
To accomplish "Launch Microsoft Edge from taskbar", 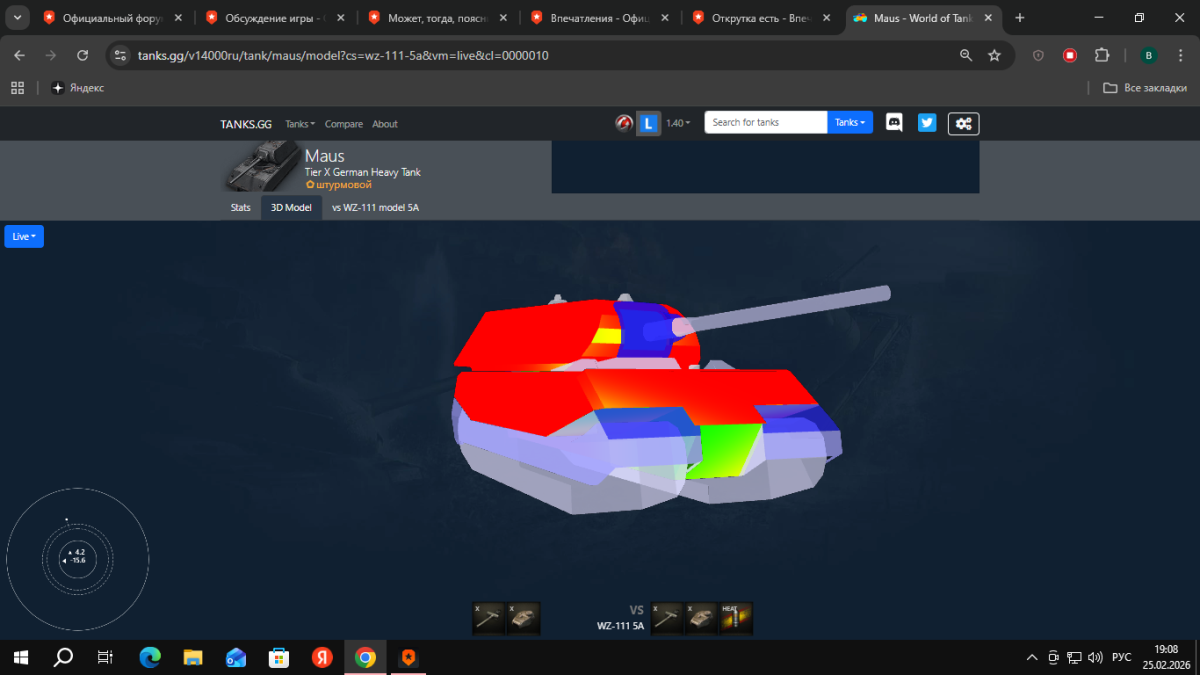I will click(x=150, y=657).
